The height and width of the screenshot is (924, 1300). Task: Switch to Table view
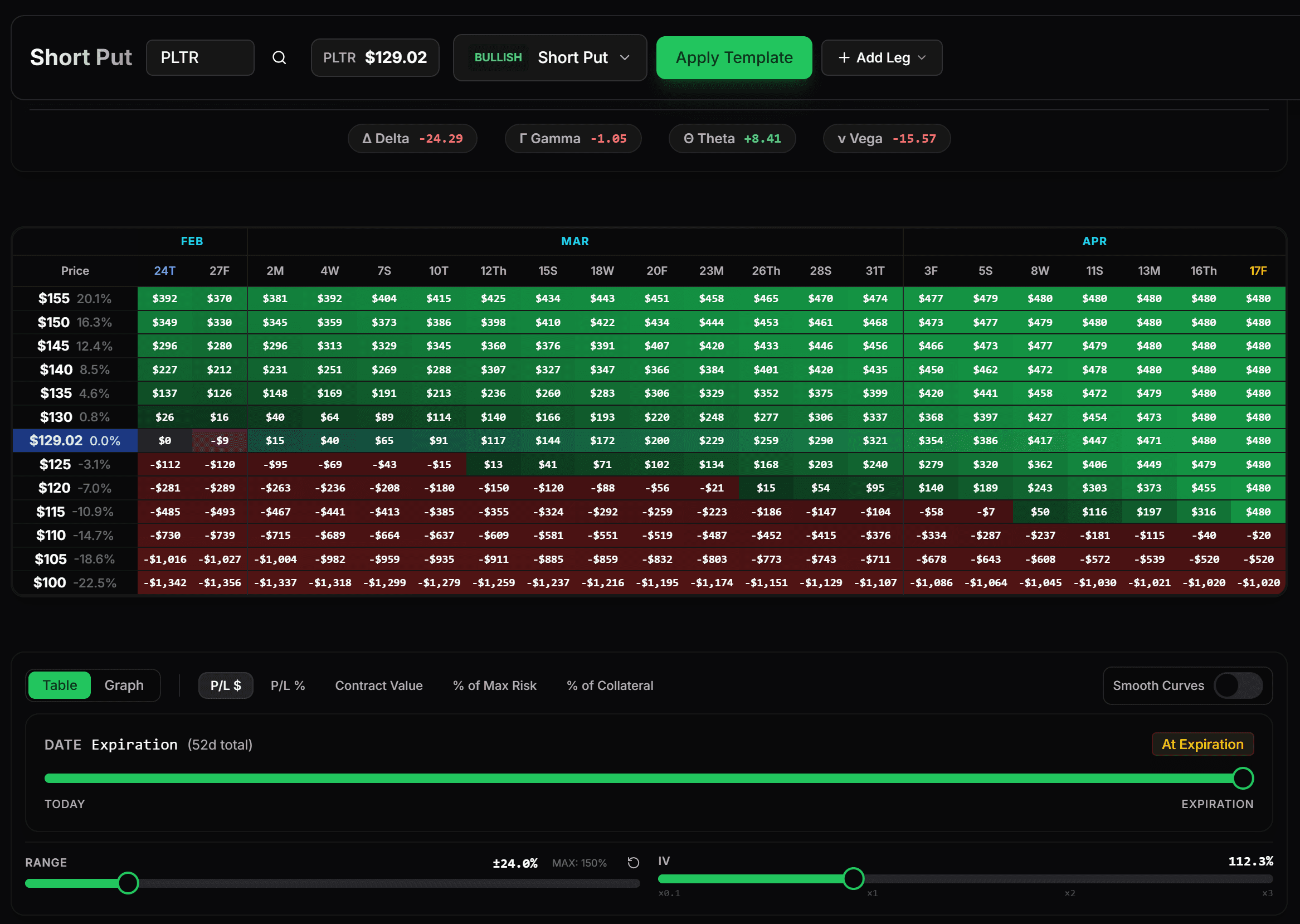pos(60,685)
